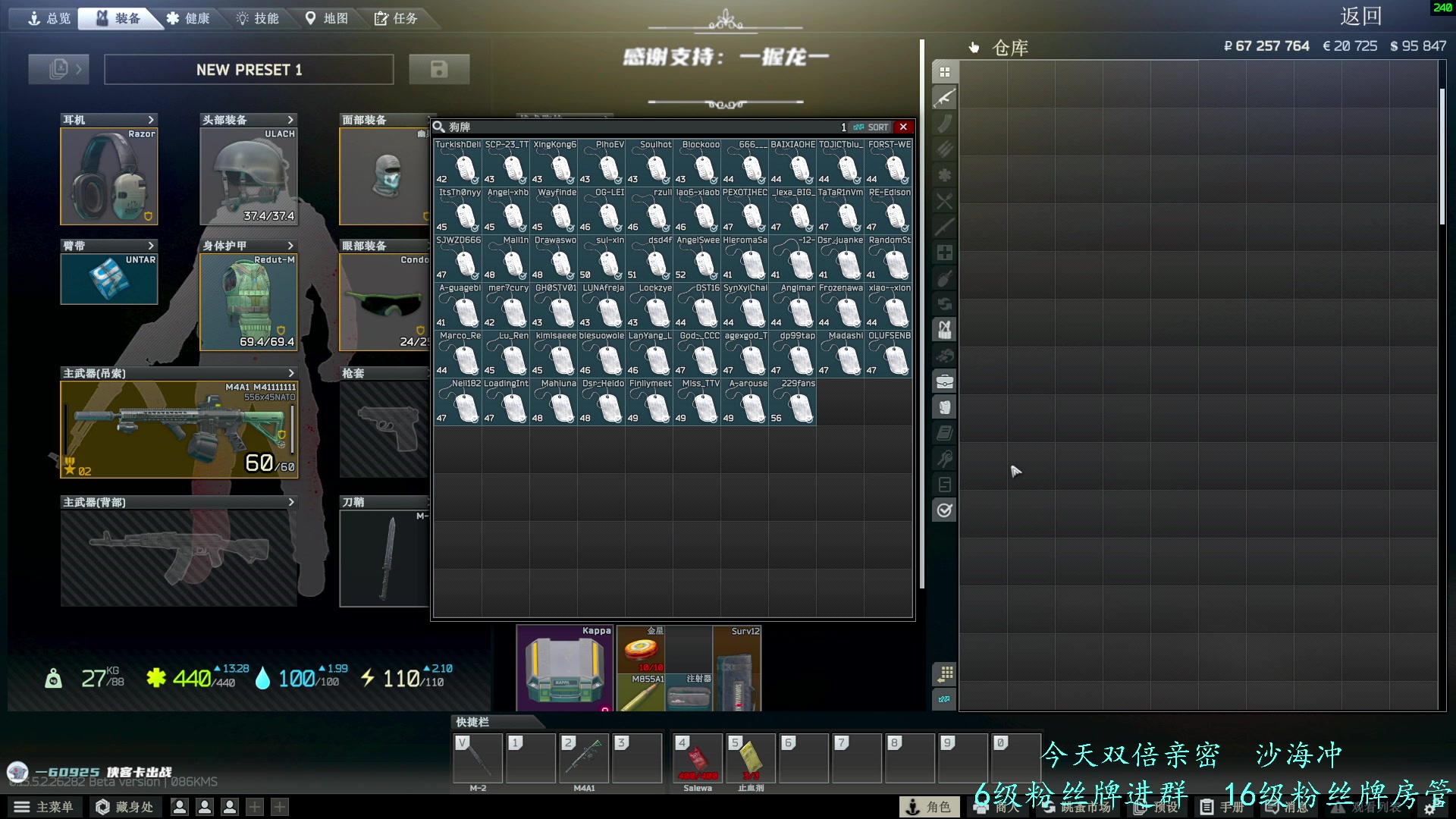Expand the 主武器(背部) back weapon slot arrow

pos(291,502)
